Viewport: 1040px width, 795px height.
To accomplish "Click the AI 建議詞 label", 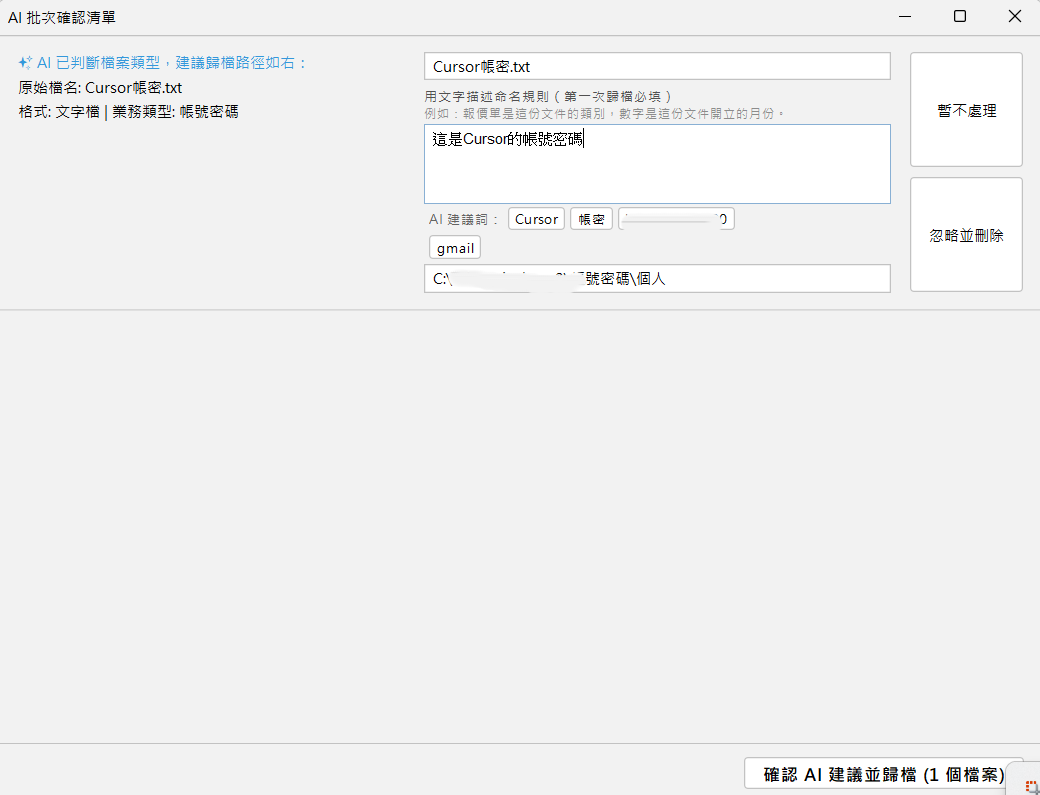I will [464, 219].
